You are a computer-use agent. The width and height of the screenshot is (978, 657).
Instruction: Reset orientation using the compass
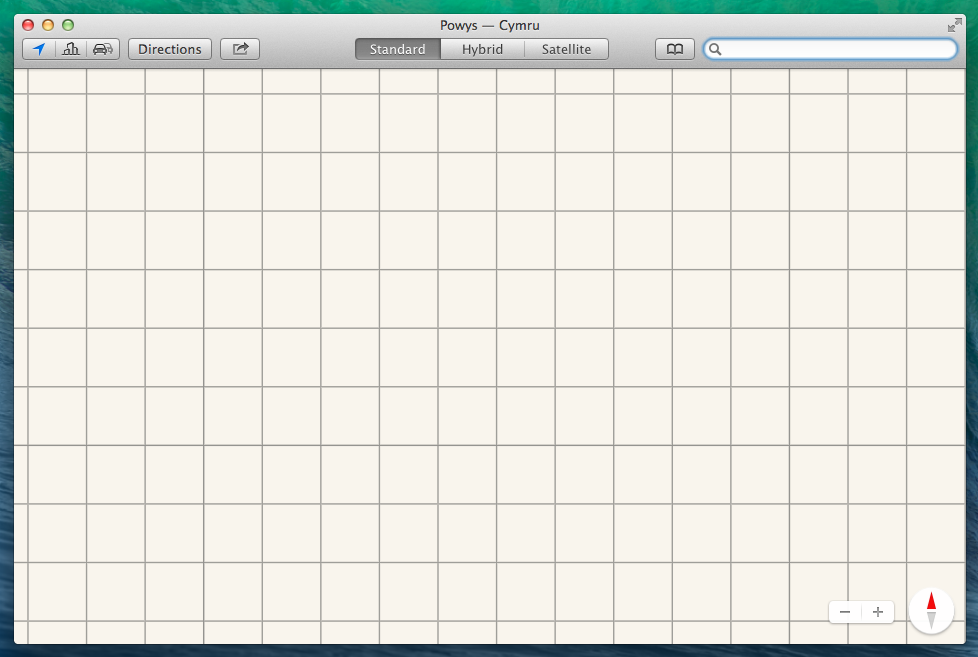[931, 611]
